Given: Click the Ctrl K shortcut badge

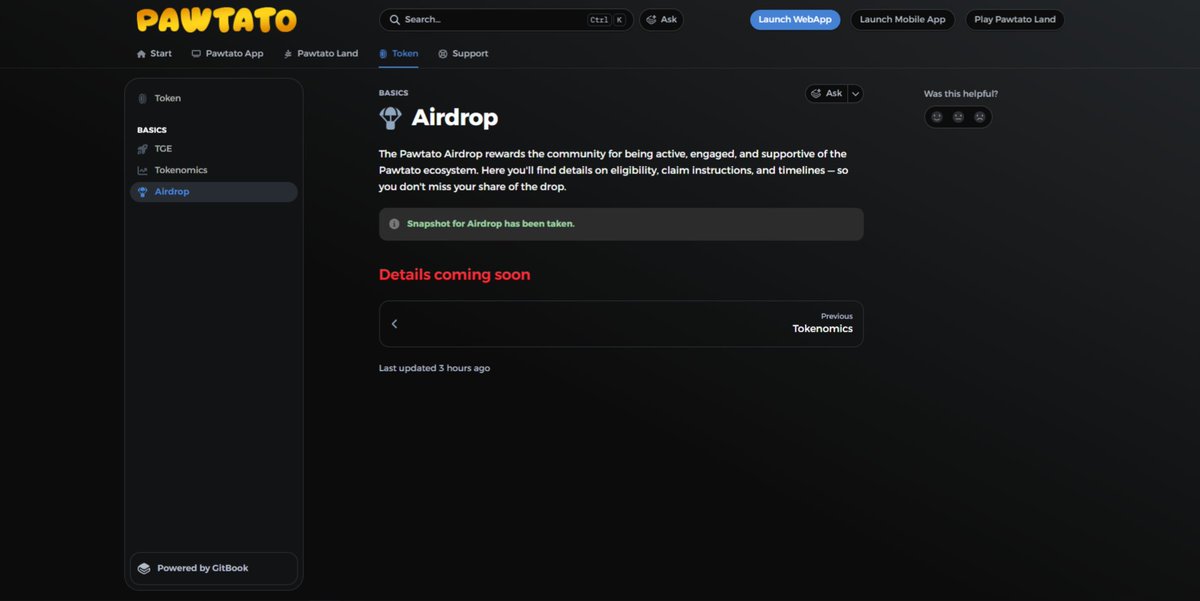Looking at the screenshot, I should point(606,20).
